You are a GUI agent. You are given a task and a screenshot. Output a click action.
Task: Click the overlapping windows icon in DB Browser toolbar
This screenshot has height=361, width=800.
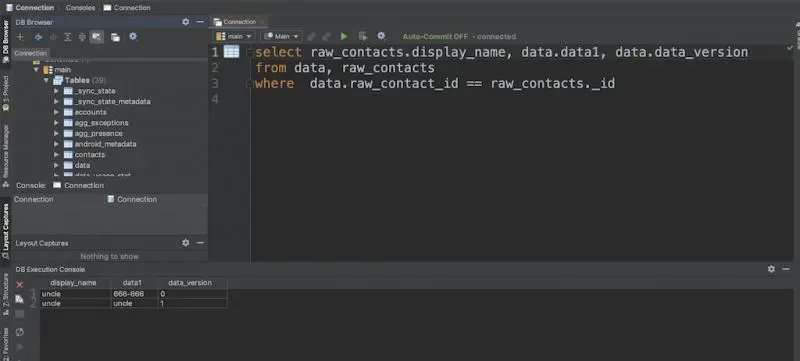116,37
